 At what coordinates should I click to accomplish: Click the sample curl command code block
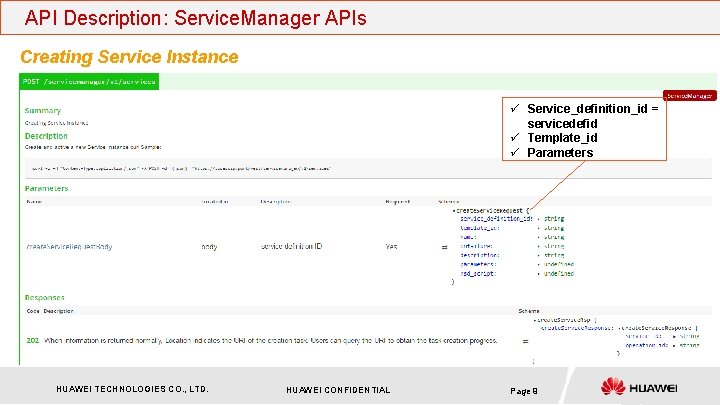(368, 169)
